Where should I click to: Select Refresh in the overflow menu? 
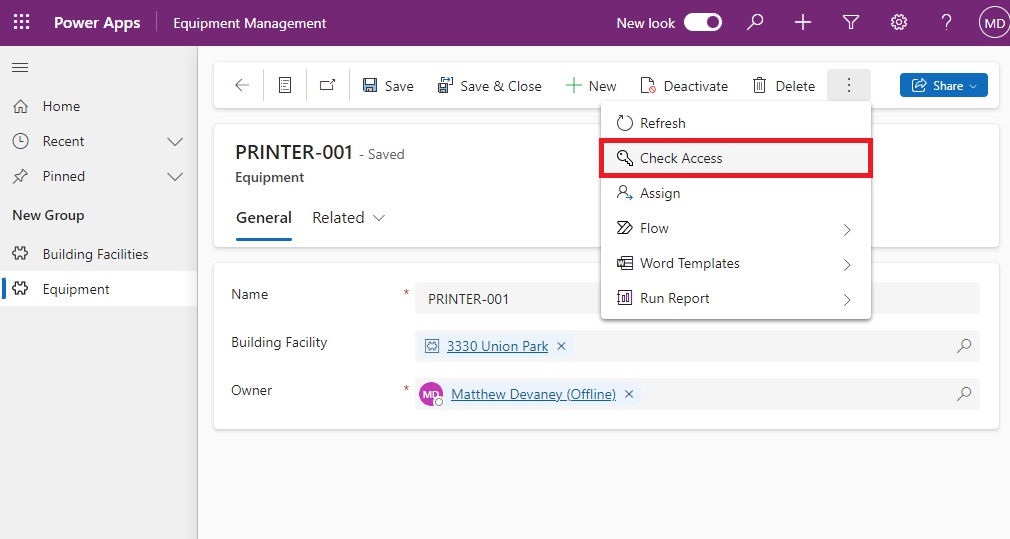[736, 123]
